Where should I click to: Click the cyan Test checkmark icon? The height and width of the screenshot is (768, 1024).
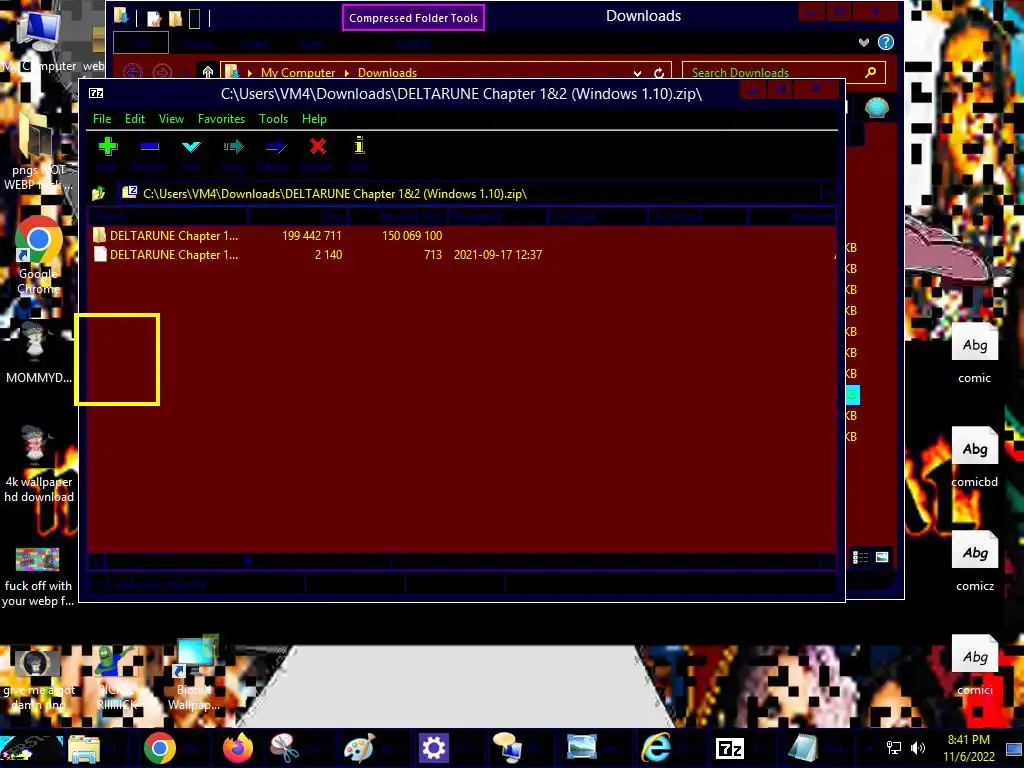point(191,146)
